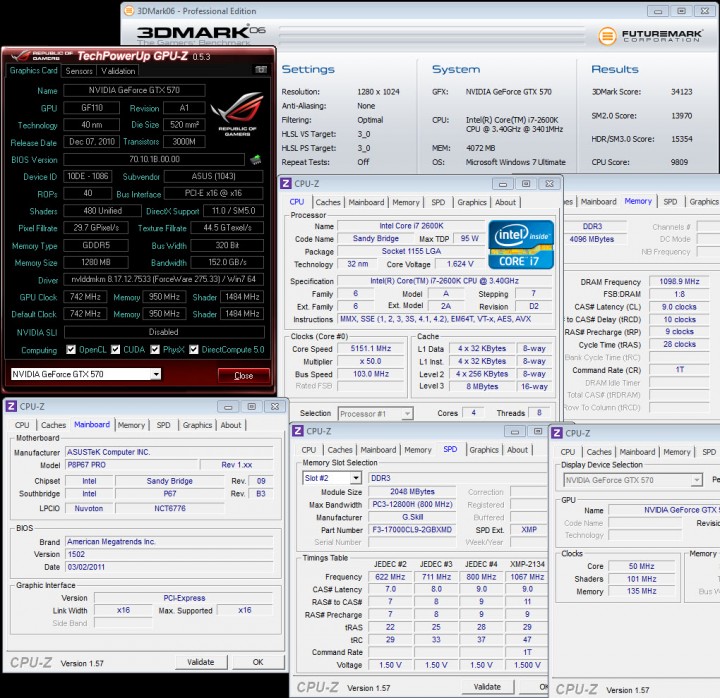Open the About tab in the CPU-Z CPU window
Screen dimensions: 720x698
point(505,202)
